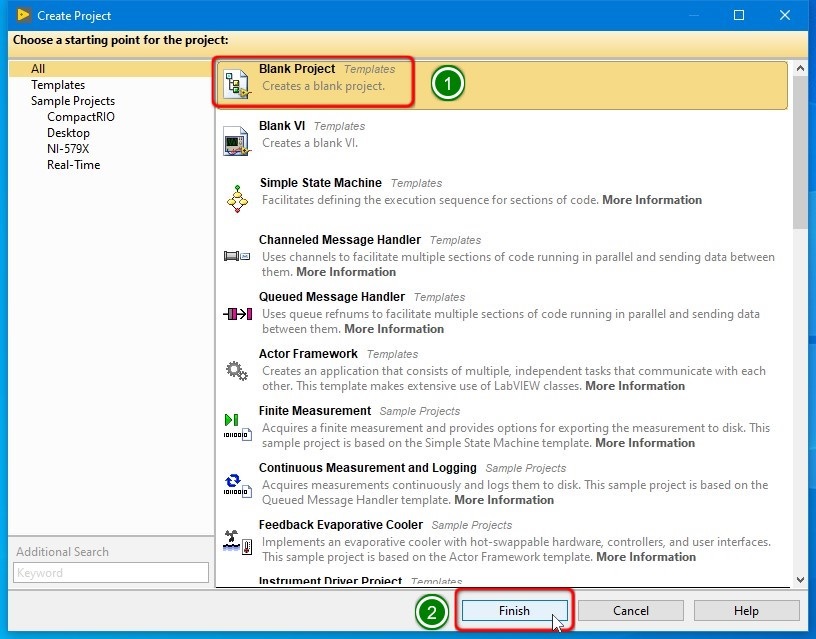Select the Actor Framework title
The image size is (816, 639).
(308, 354)
